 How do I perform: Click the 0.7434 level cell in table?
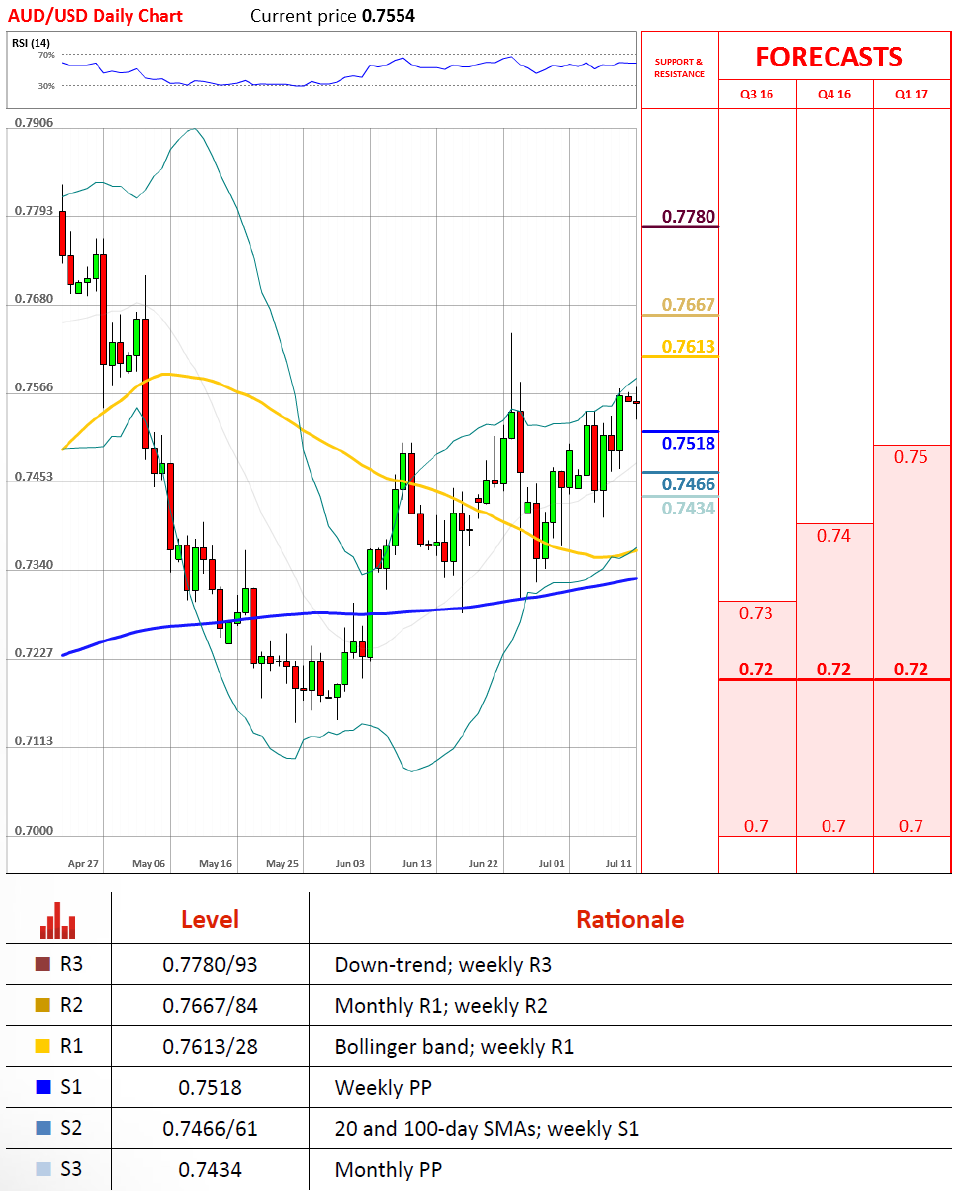(x=210, y=1170)
